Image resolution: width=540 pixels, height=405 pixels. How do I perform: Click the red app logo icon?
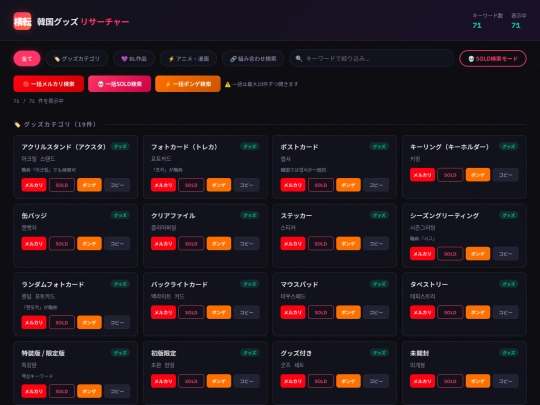click(x=22, y=21)
